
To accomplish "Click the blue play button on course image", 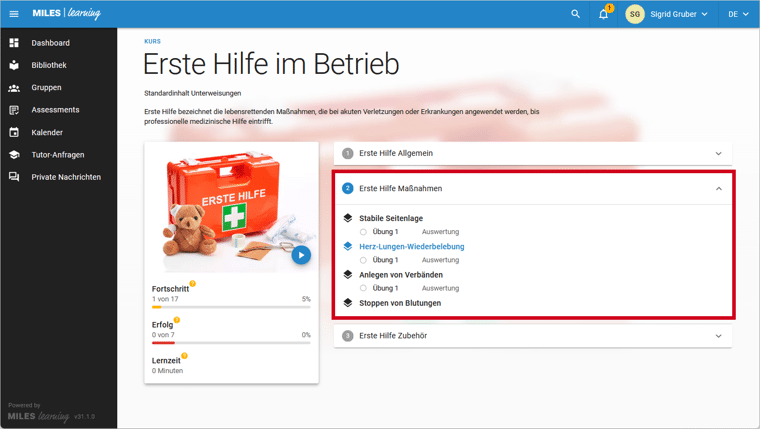I will click(x=301, y=255).
